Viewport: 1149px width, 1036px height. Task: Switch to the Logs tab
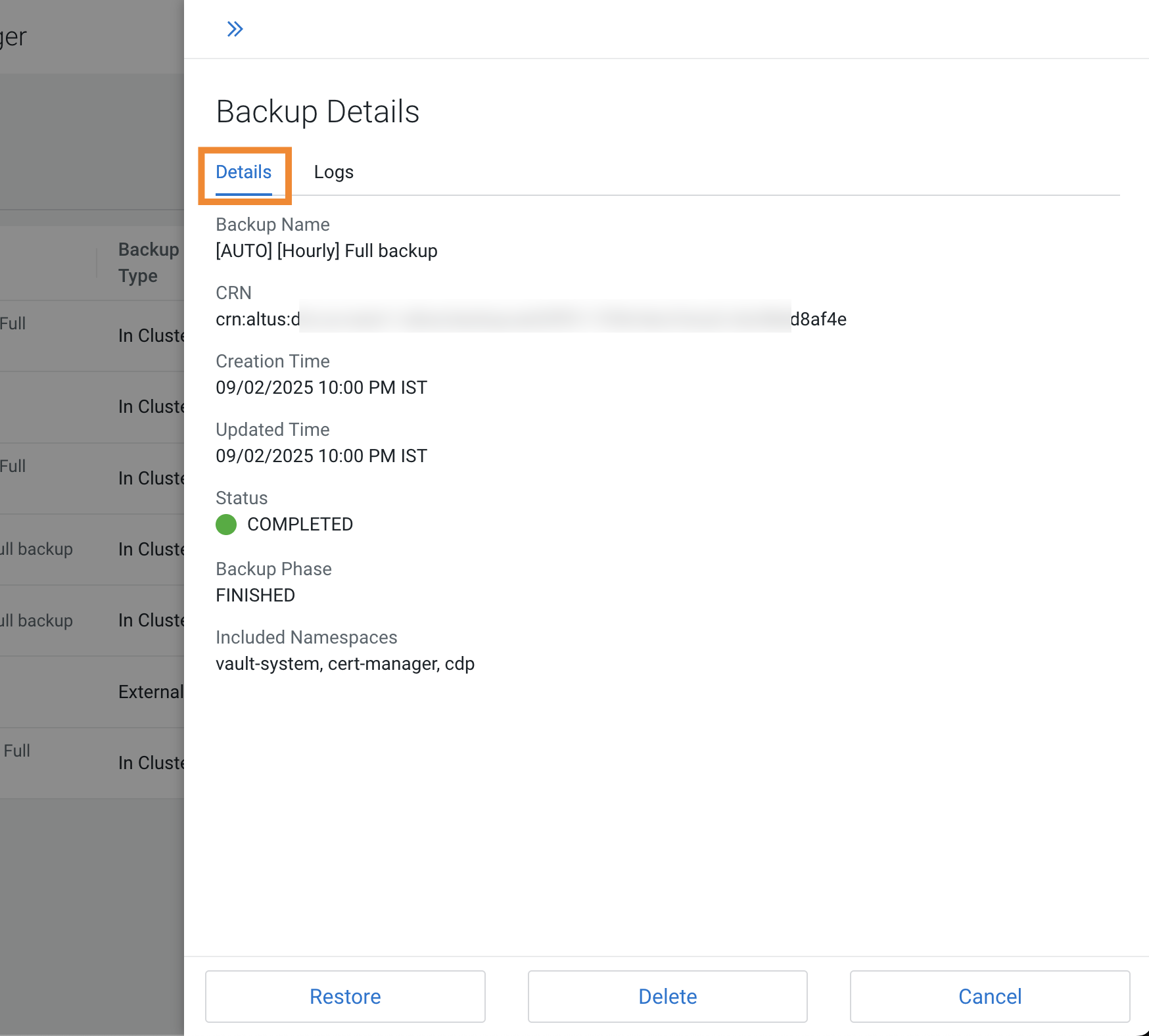point(334,172)
